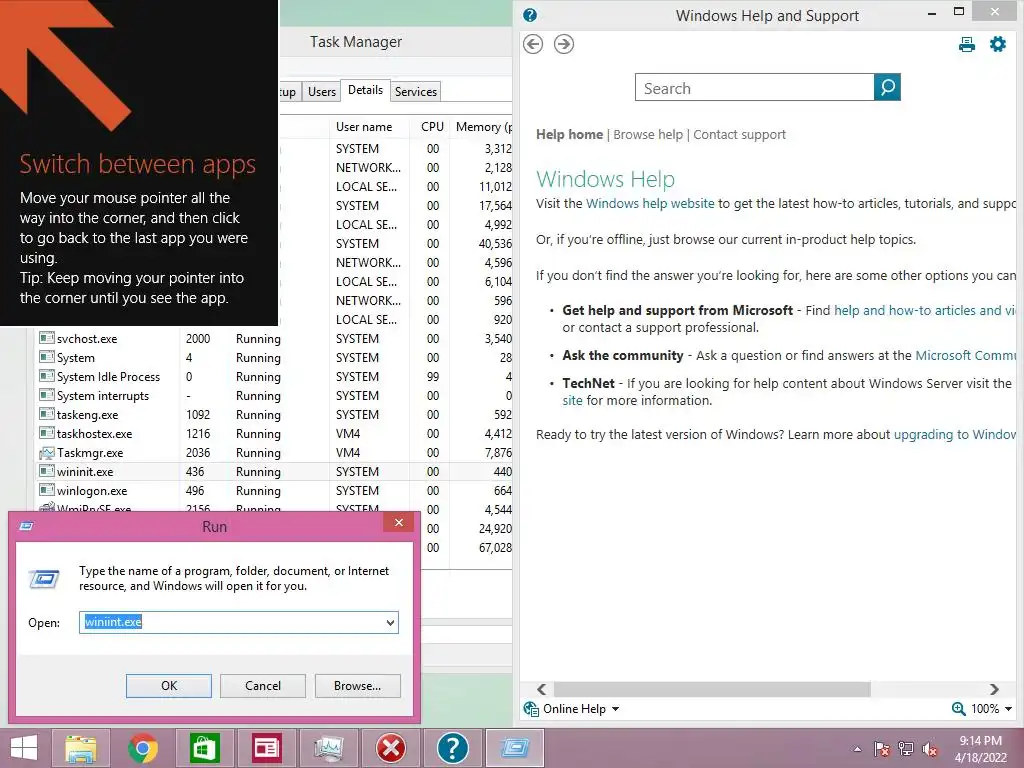Click the Help scrollbar right arrow
Image resolution: width=1024 pixels, height=768 pixels.
coord(994,689)
